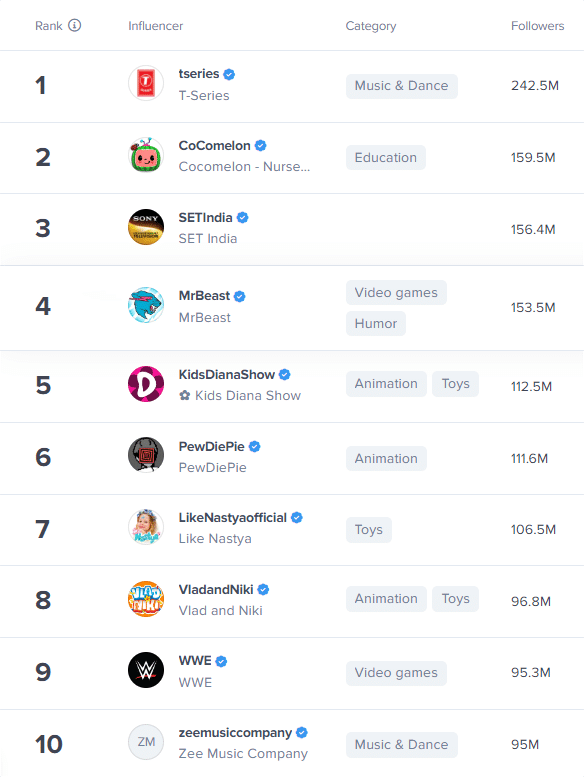Open the T-Series channel avatar
The image size is (584, 777).
pyautogui.click(x=146, y=83)
